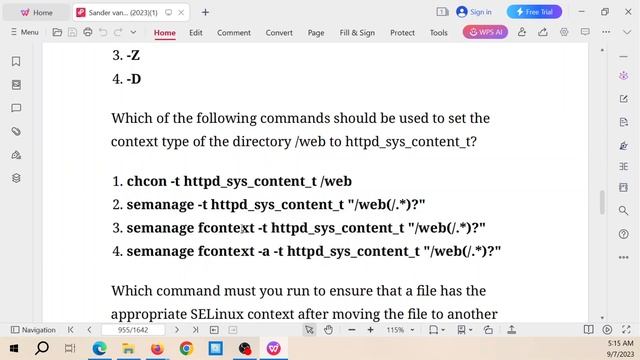Click the page number input field
This screenshot has height=360, width=640.
[x=133, y=330]
